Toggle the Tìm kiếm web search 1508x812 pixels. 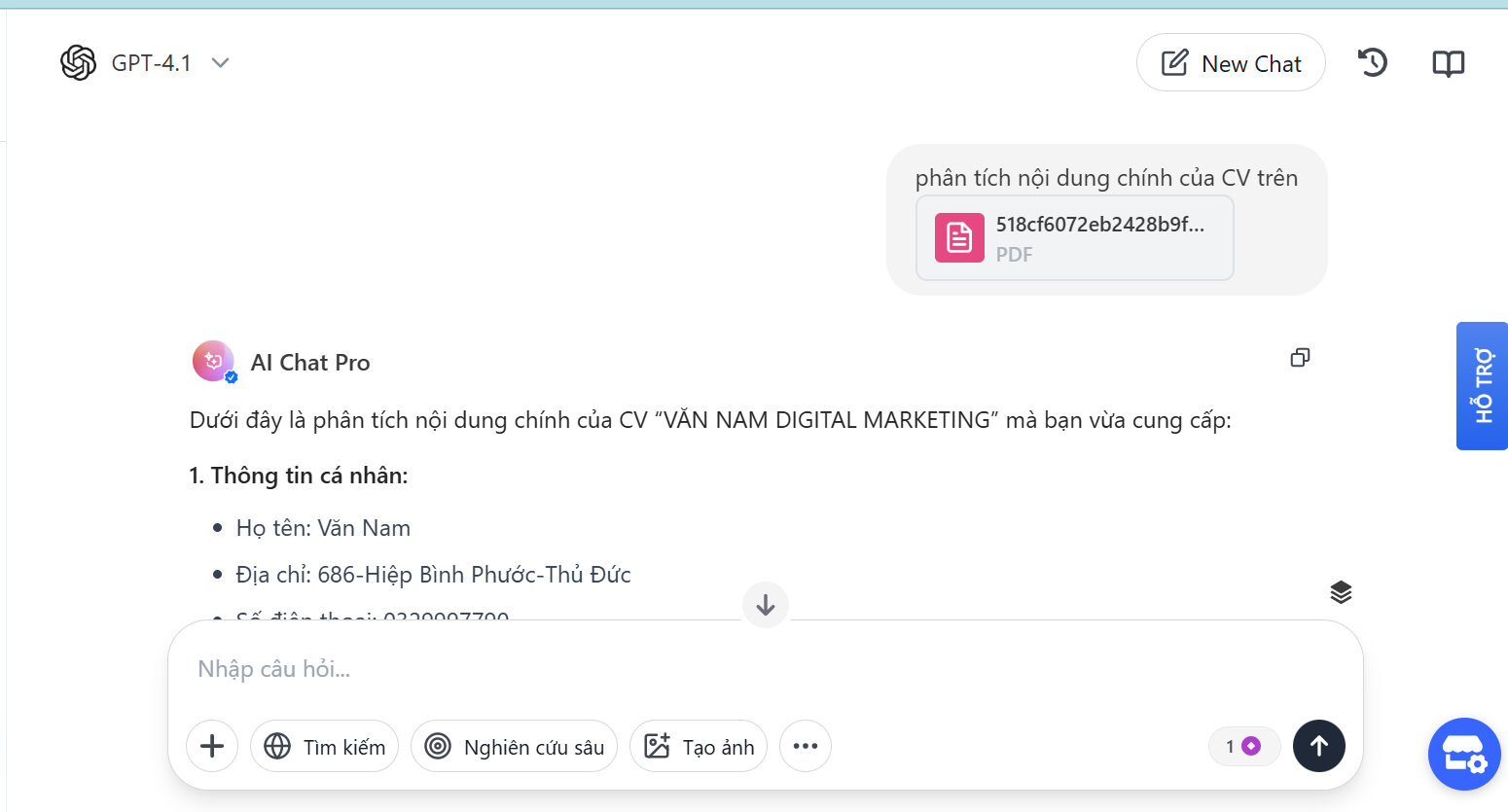pyautogui.click(x=324, y=746)
